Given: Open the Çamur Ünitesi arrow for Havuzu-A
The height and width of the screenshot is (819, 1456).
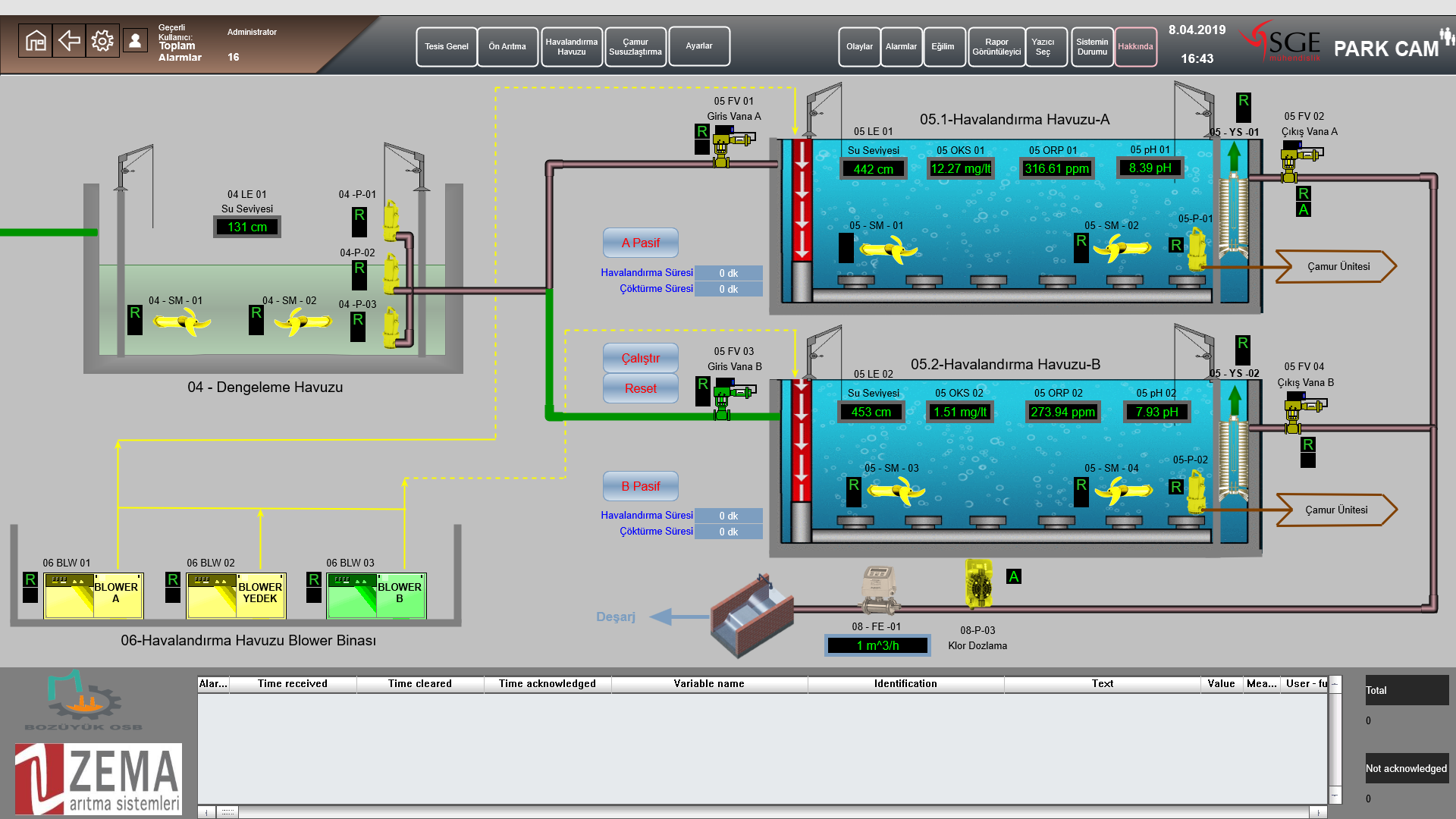Looking at the screenshot, I should point(1337,267).
